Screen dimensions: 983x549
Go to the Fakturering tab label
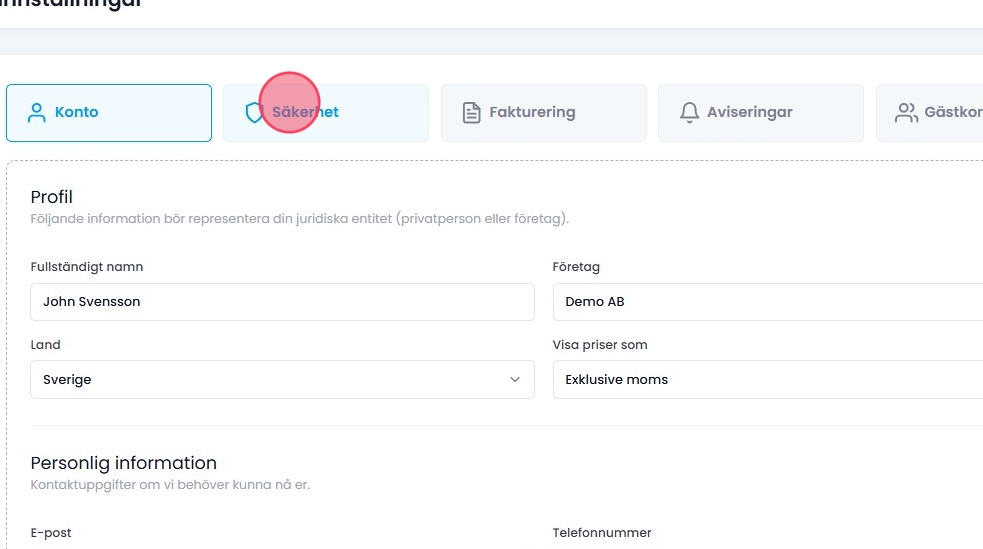(x=532, y=113)
